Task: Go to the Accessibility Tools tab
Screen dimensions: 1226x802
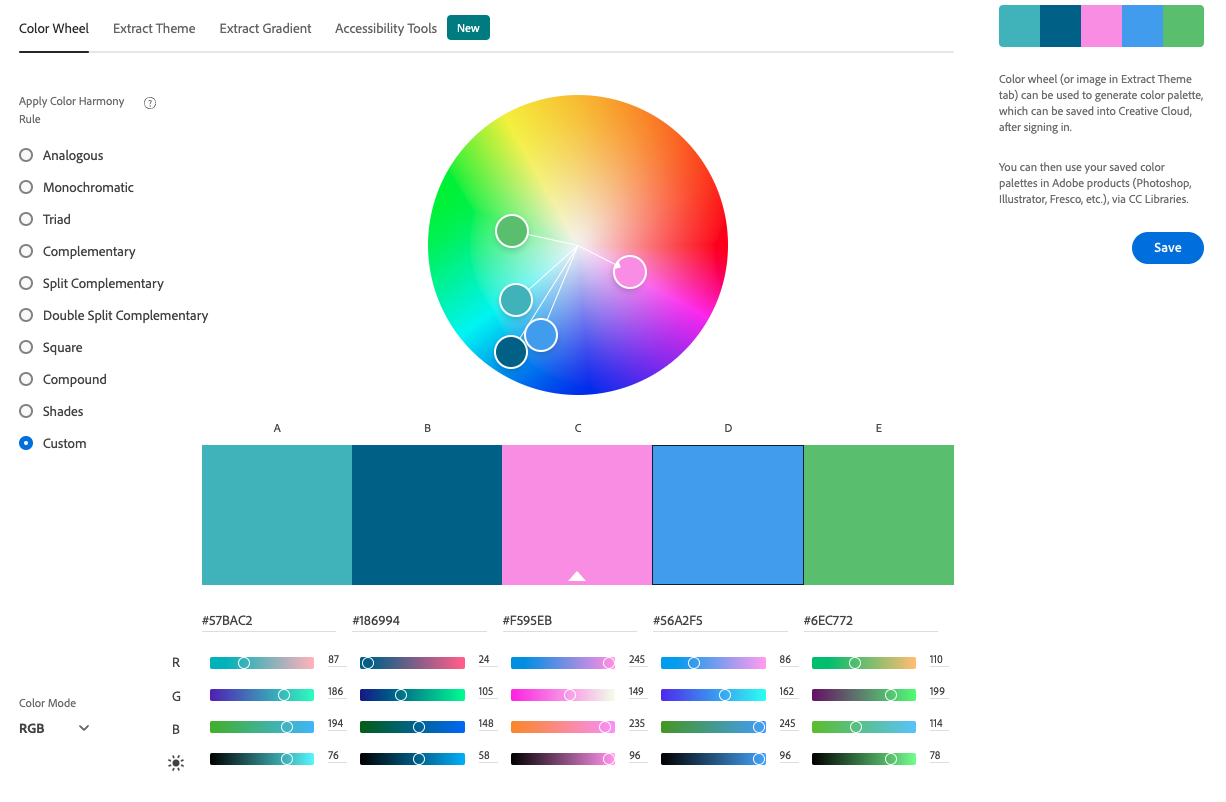Action: (386, 28)
